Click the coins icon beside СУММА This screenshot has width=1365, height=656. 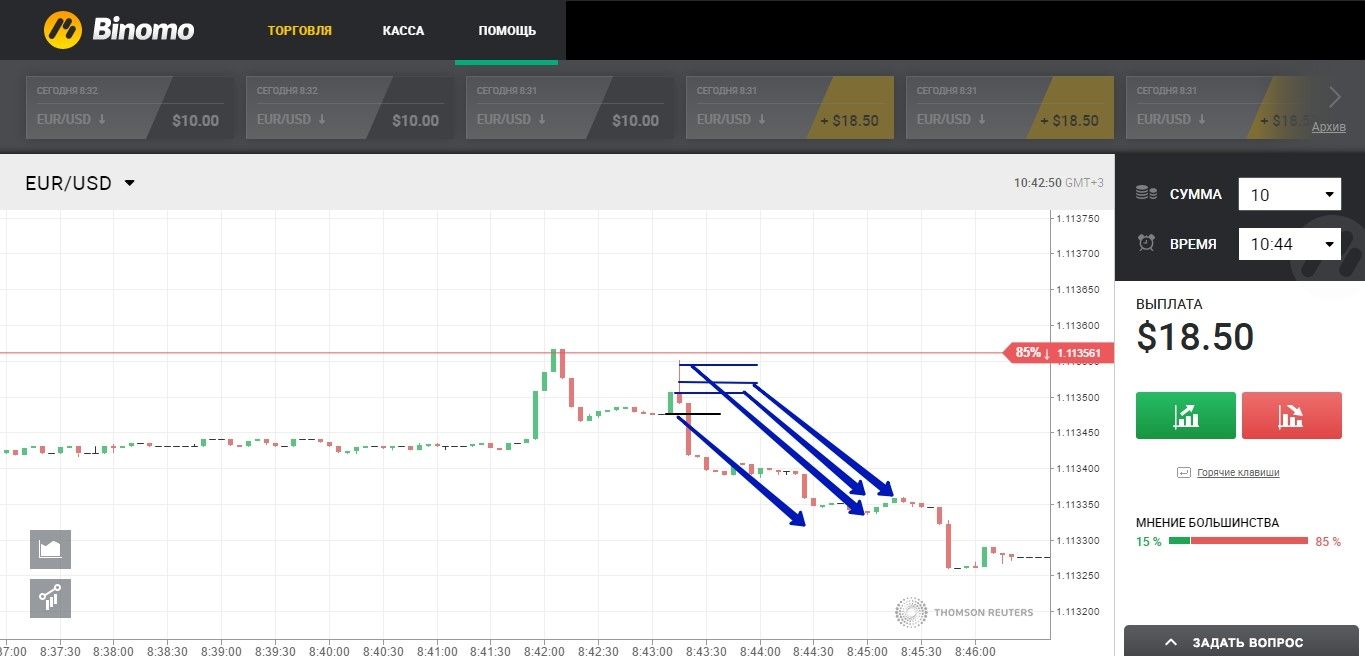pyautogui.click(x=1146, y=193)
